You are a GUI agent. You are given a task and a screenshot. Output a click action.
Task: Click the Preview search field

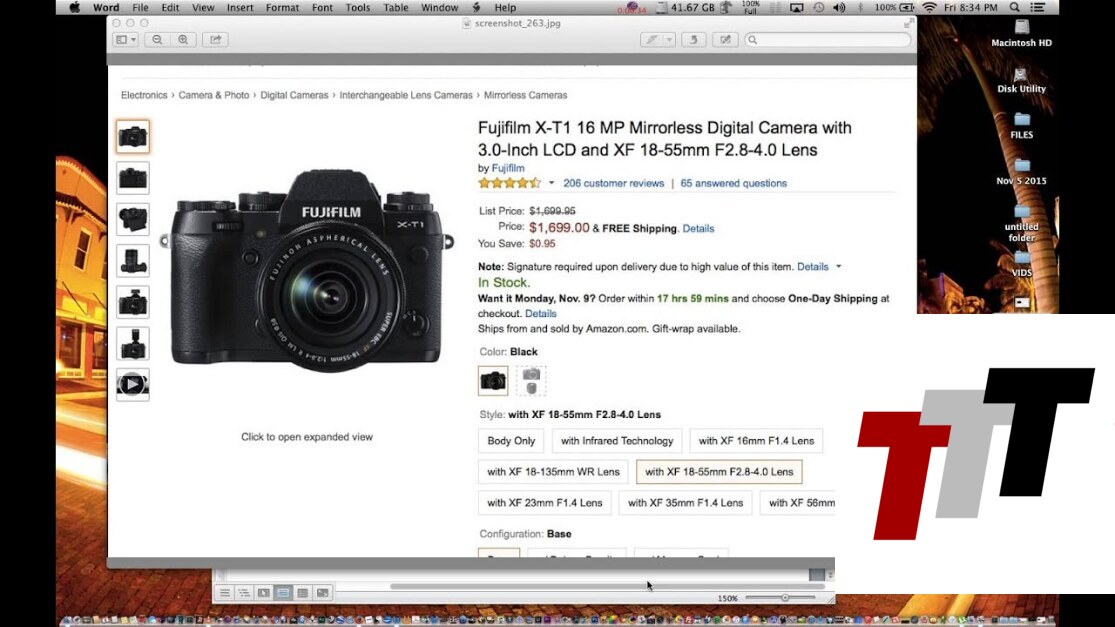pos(828,40)
